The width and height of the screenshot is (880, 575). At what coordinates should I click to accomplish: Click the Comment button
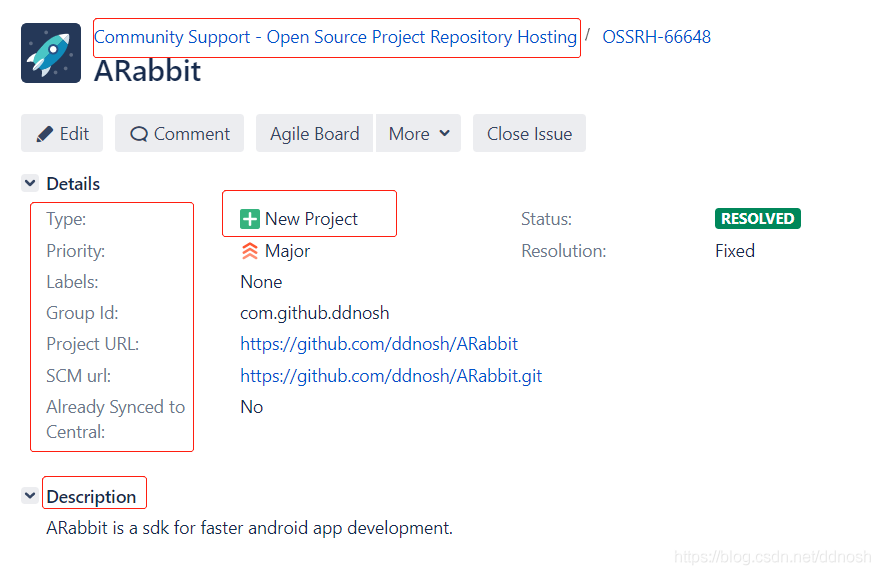pos(180,134)
